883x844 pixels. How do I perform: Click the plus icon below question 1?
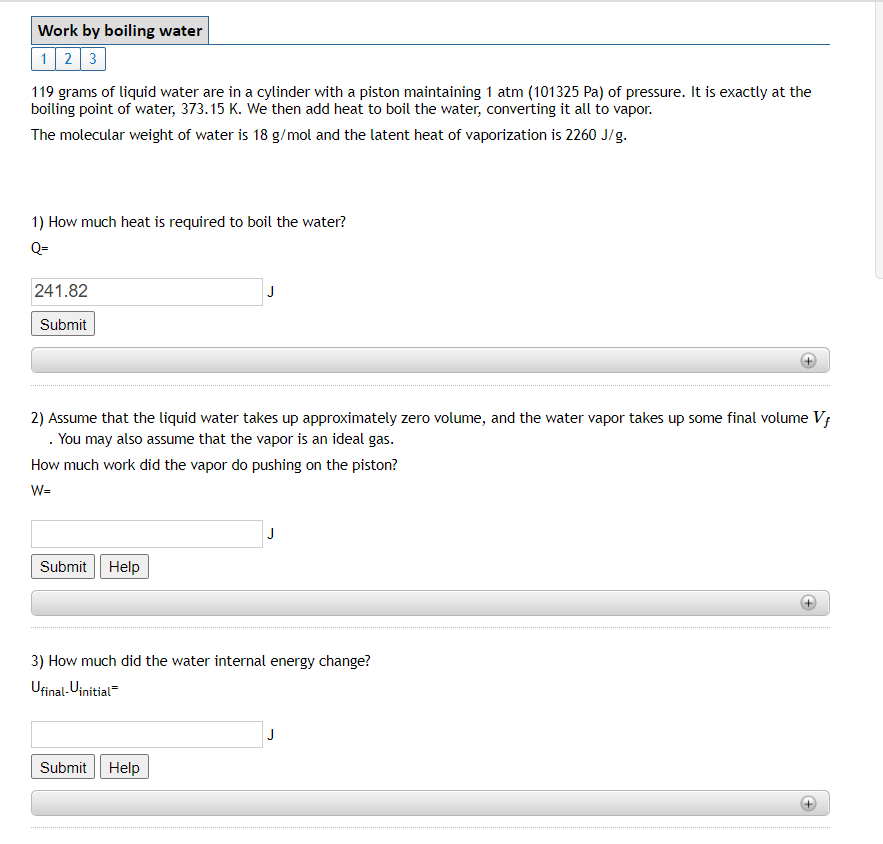click(x=808, y=360)
